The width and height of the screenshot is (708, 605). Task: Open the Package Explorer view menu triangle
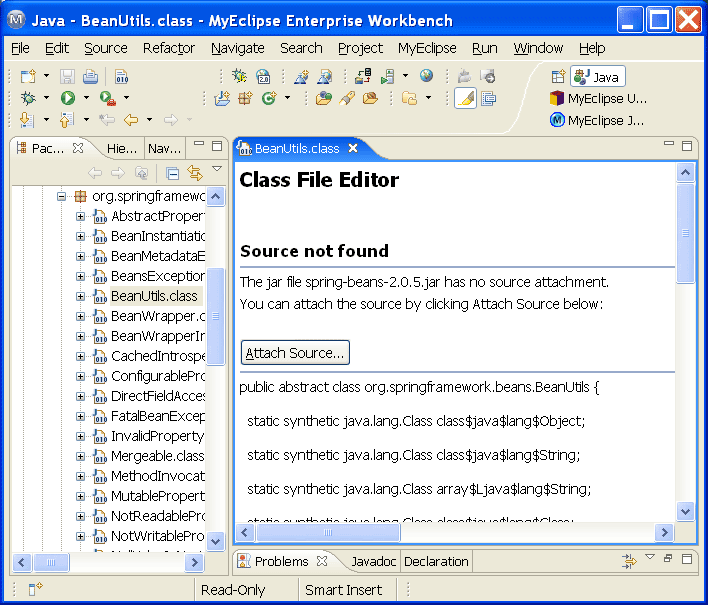[x=216, y=170]
